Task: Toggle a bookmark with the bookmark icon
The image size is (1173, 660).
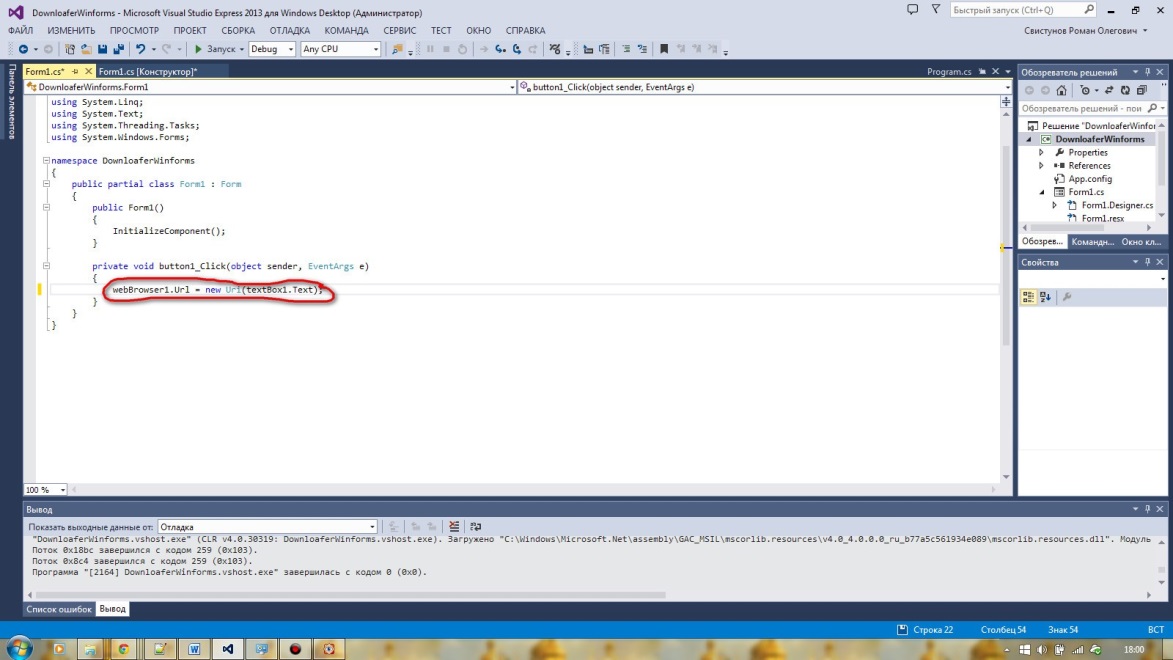Action: coord(664,49)
